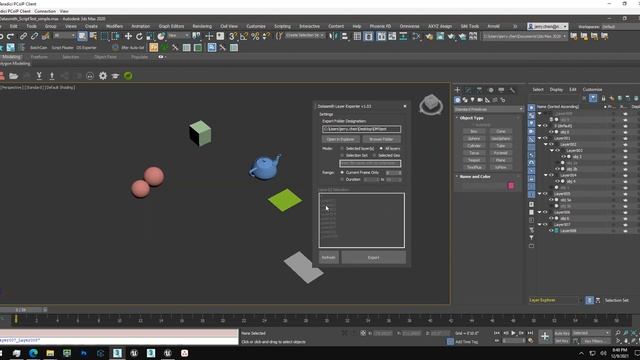640x360 pixels.
Task: Click the filter funnel icon in Layer Explorer
Action: pyautogui.click(x=531, y=238)
